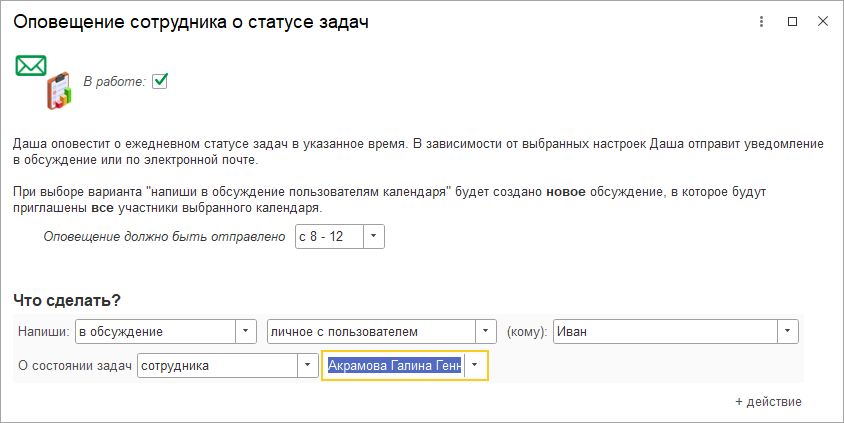The image size is (844, 423).
Task: Toggle the "В работе" checkbox
Action: pos(160,81)
